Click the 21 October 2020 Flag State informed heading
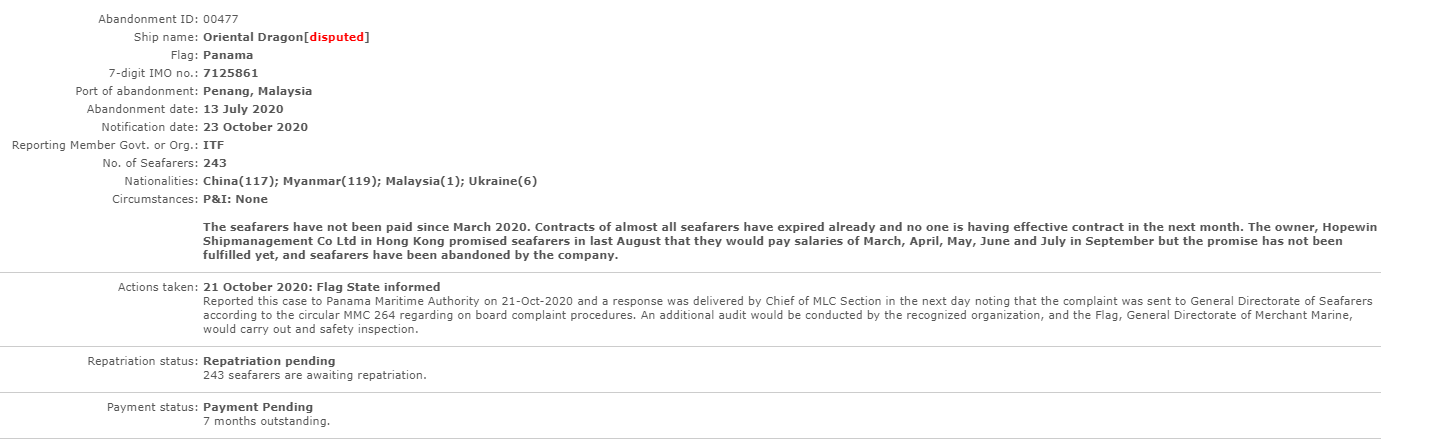The image size is (1433, 439). [321, 287]
